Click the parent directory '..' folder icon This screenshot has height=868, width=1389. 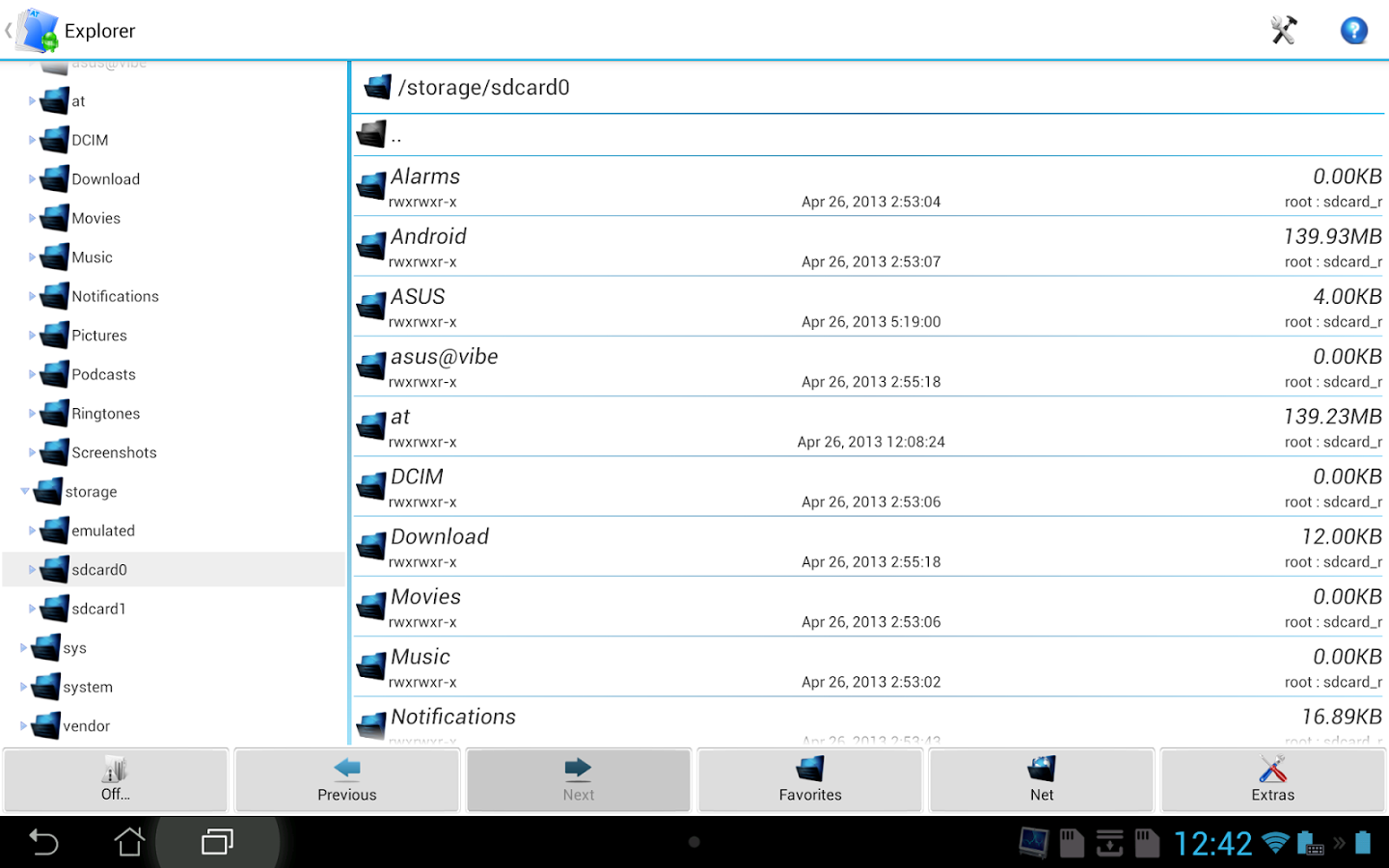point(371,134)
